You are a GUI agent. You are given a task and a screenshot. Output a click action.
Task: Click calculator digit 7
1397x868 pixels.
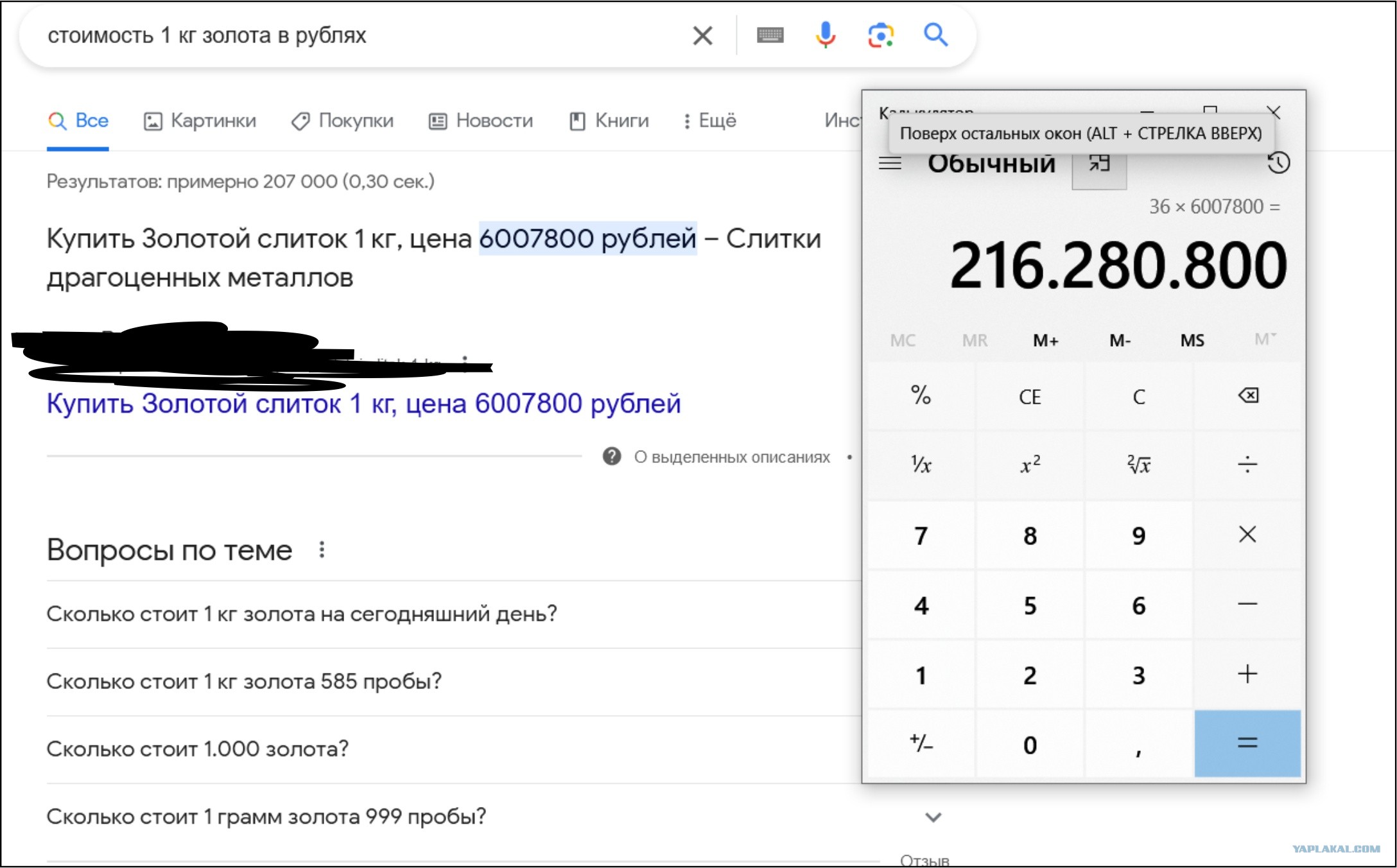click(x=921, y=535)
